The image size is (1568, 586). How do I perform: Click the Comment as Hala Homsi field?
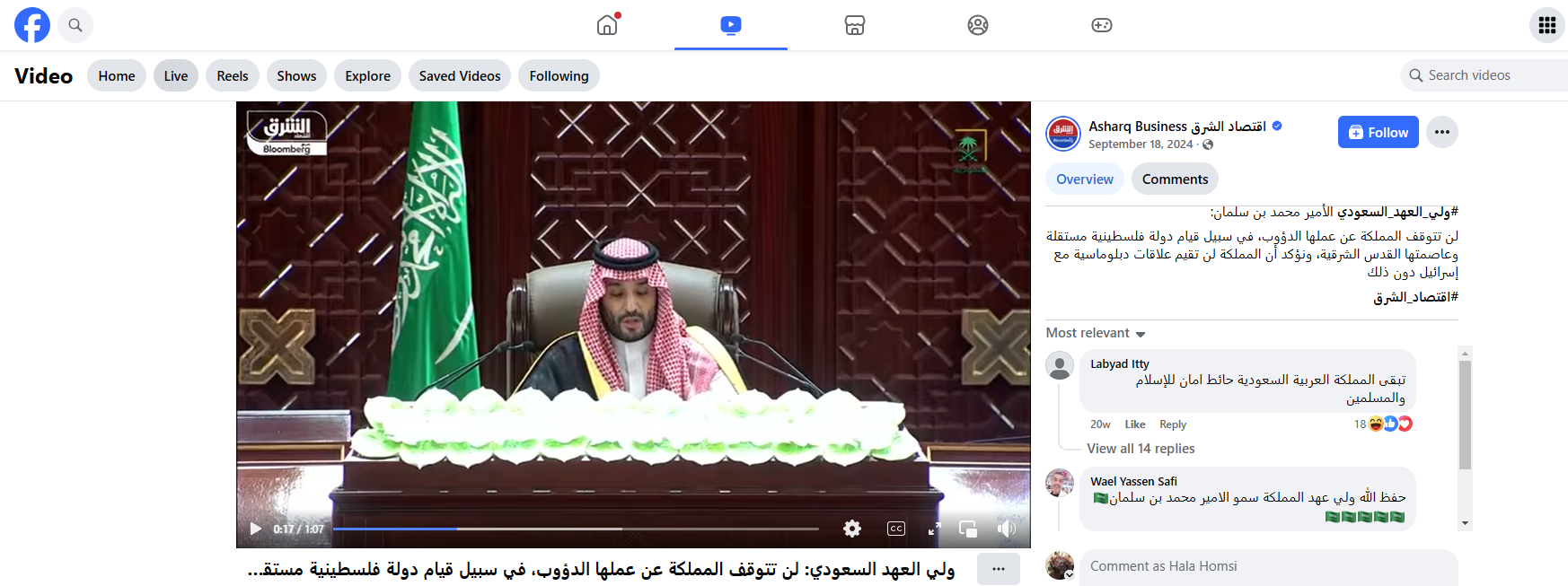1268,566
